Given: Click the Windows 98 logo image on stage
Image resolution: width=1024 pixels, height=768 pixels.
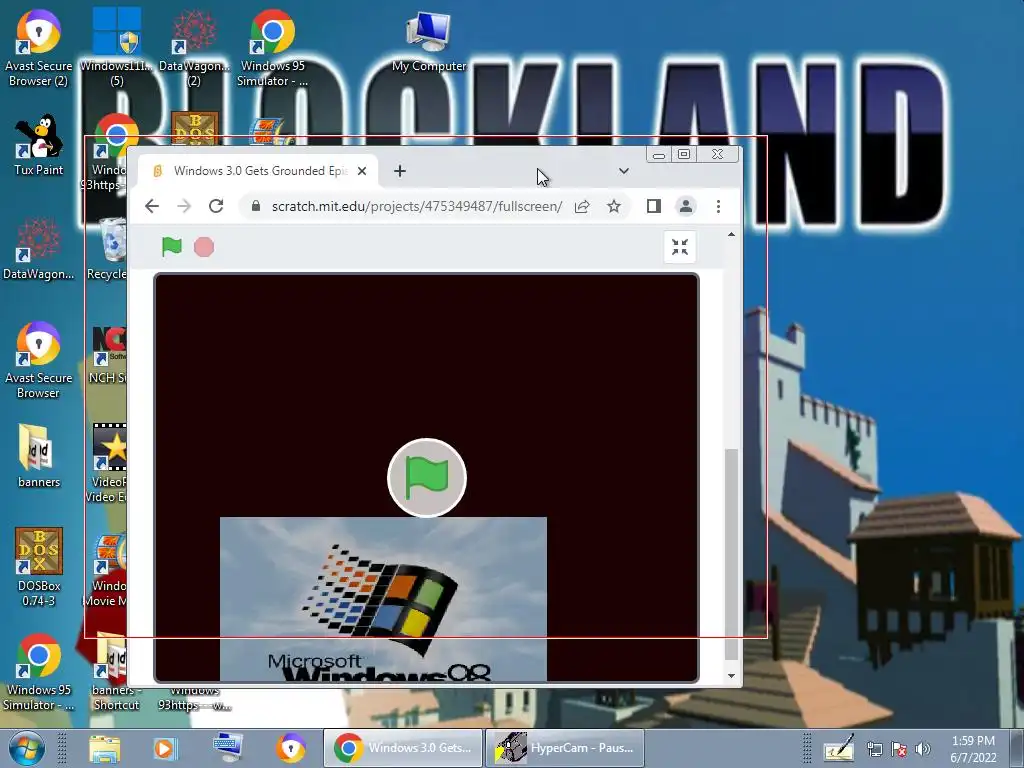Looking at the screenshot, I should (x=383, y=599).
